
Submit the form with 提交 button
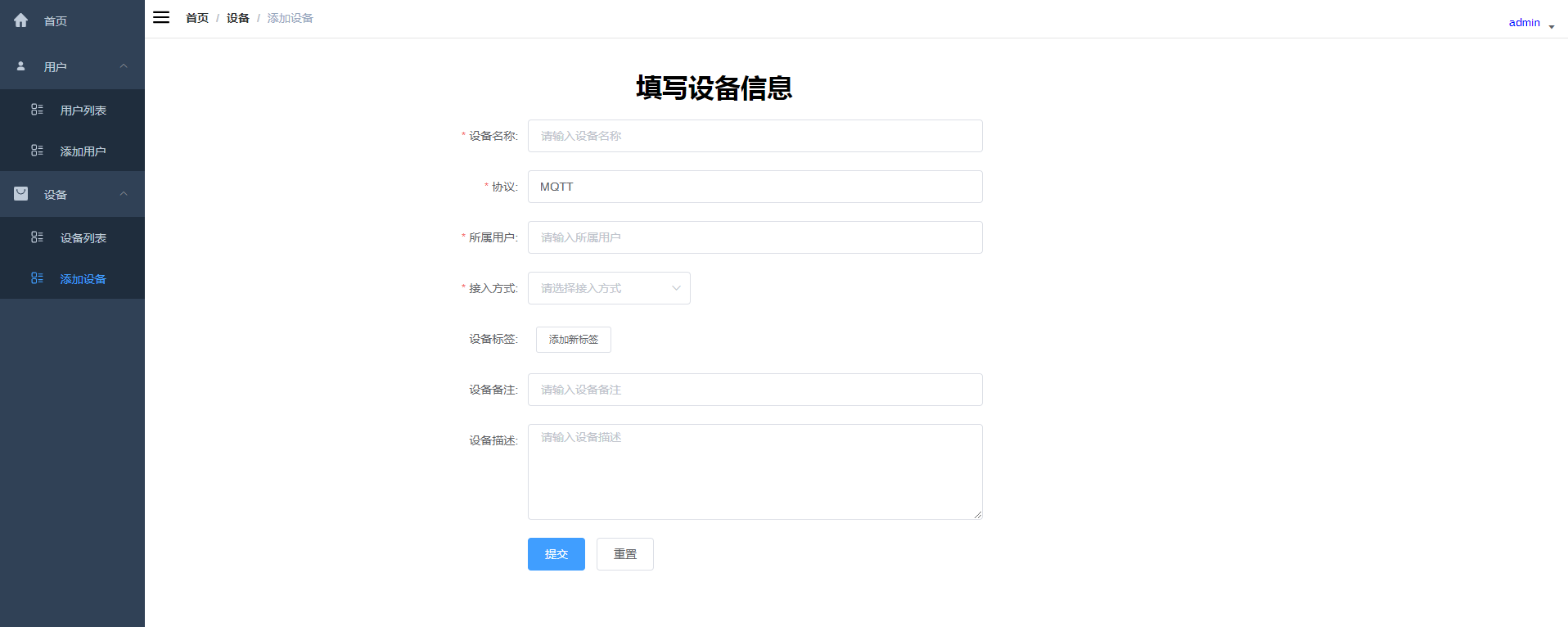[556, 554]
